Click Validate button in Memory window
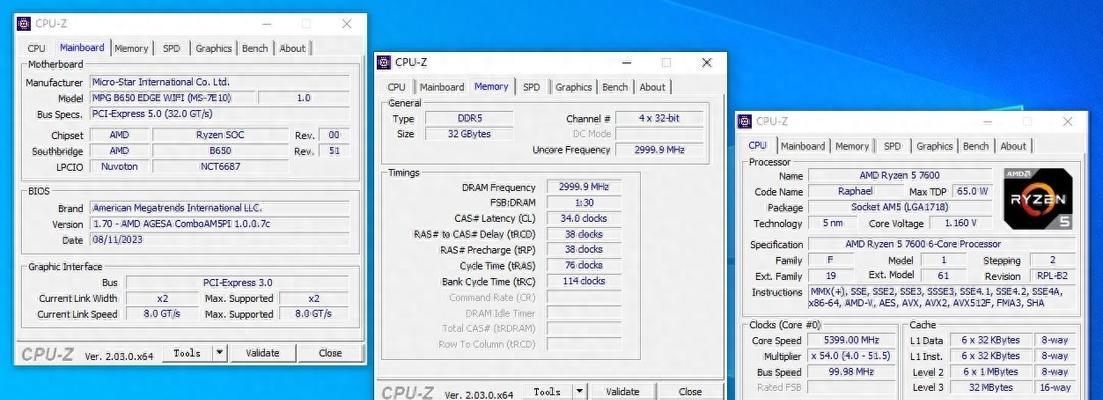This screenshot has height=400, width=1103. (x=623, y=392)
